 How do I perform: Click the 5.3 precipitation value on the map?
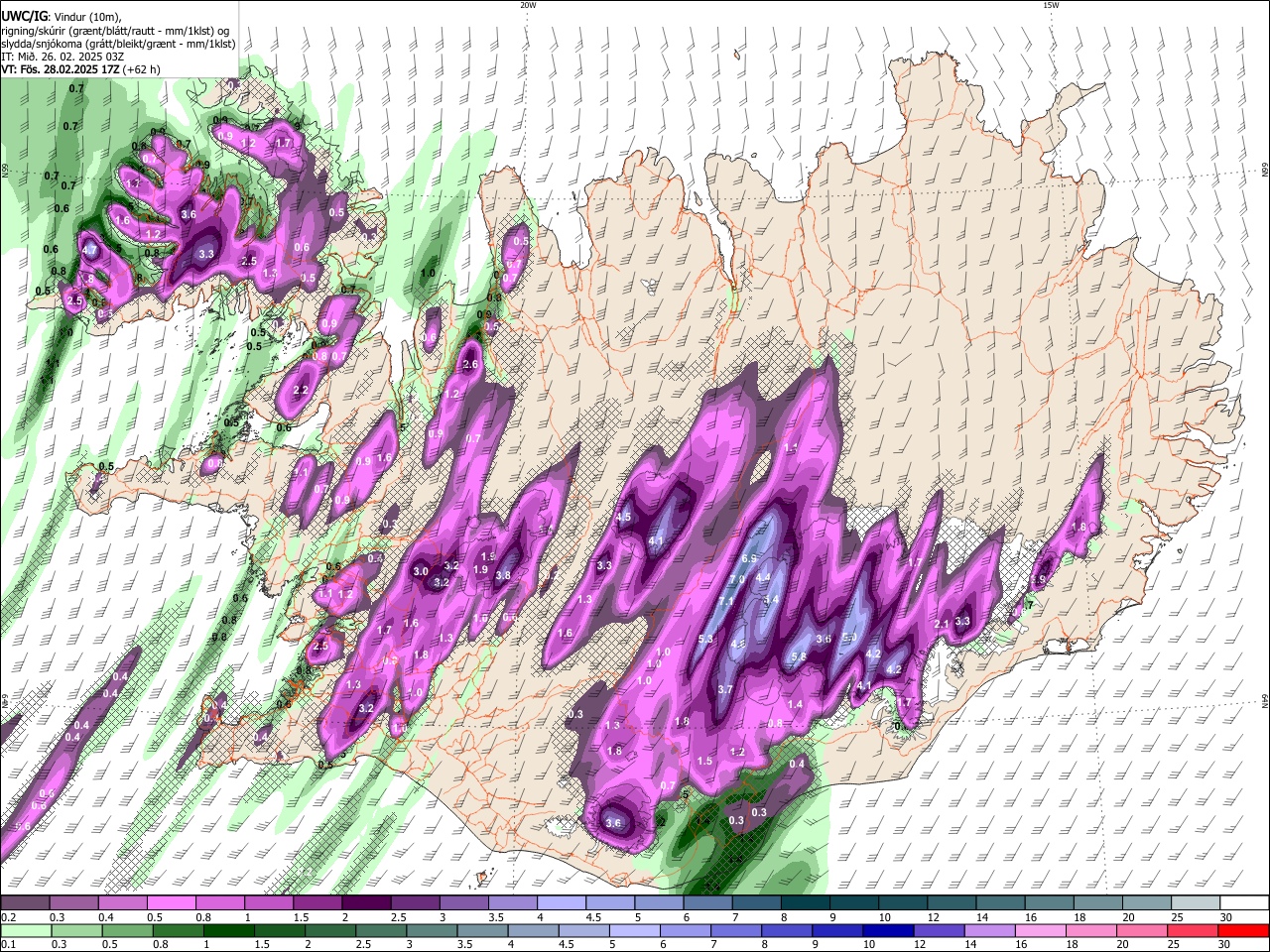706,639
